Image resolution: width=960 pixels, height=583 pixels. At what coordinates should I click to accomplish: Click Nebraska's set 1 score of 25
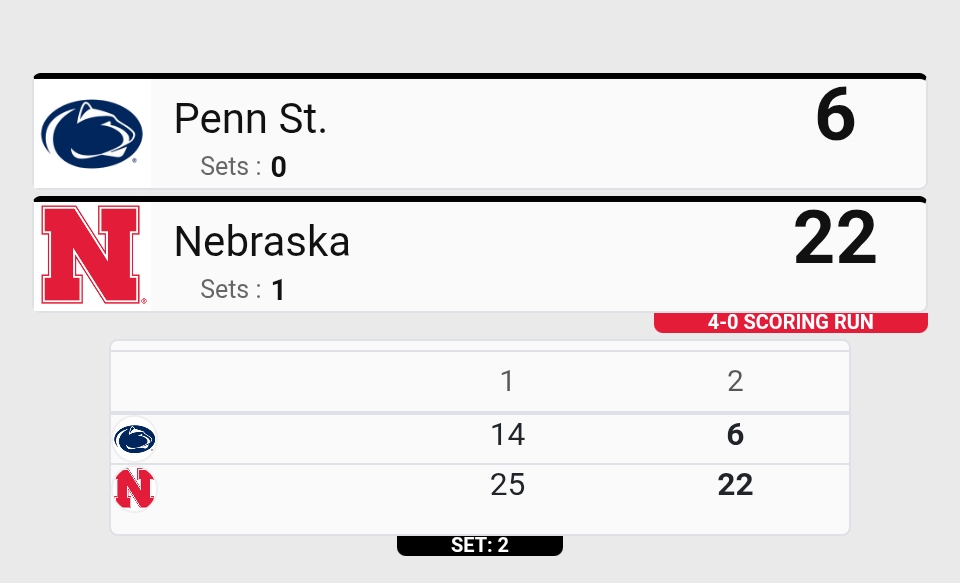coord(507,485)
